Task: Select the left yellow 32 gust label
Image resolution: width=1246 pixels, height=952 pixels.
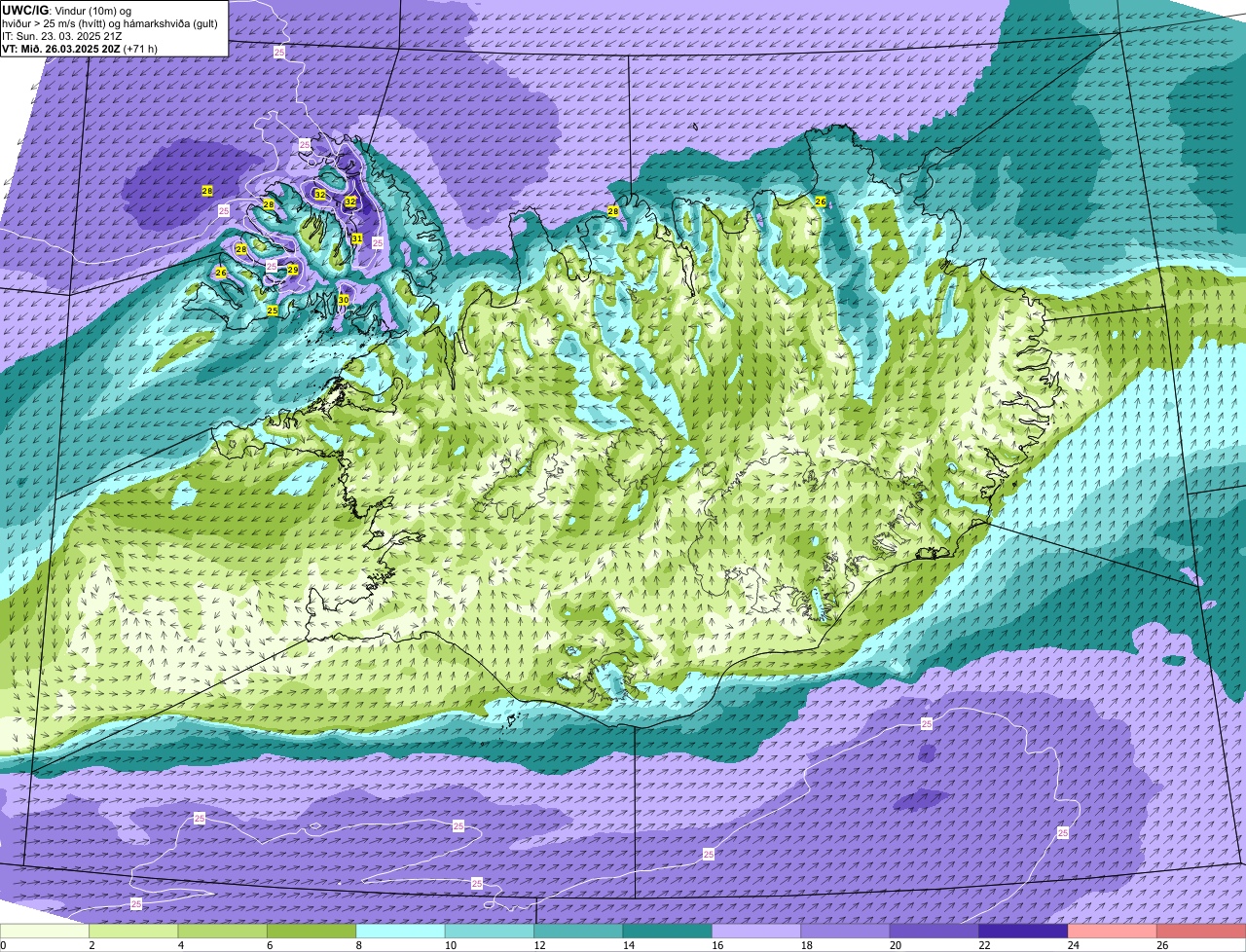Action: 320,195
